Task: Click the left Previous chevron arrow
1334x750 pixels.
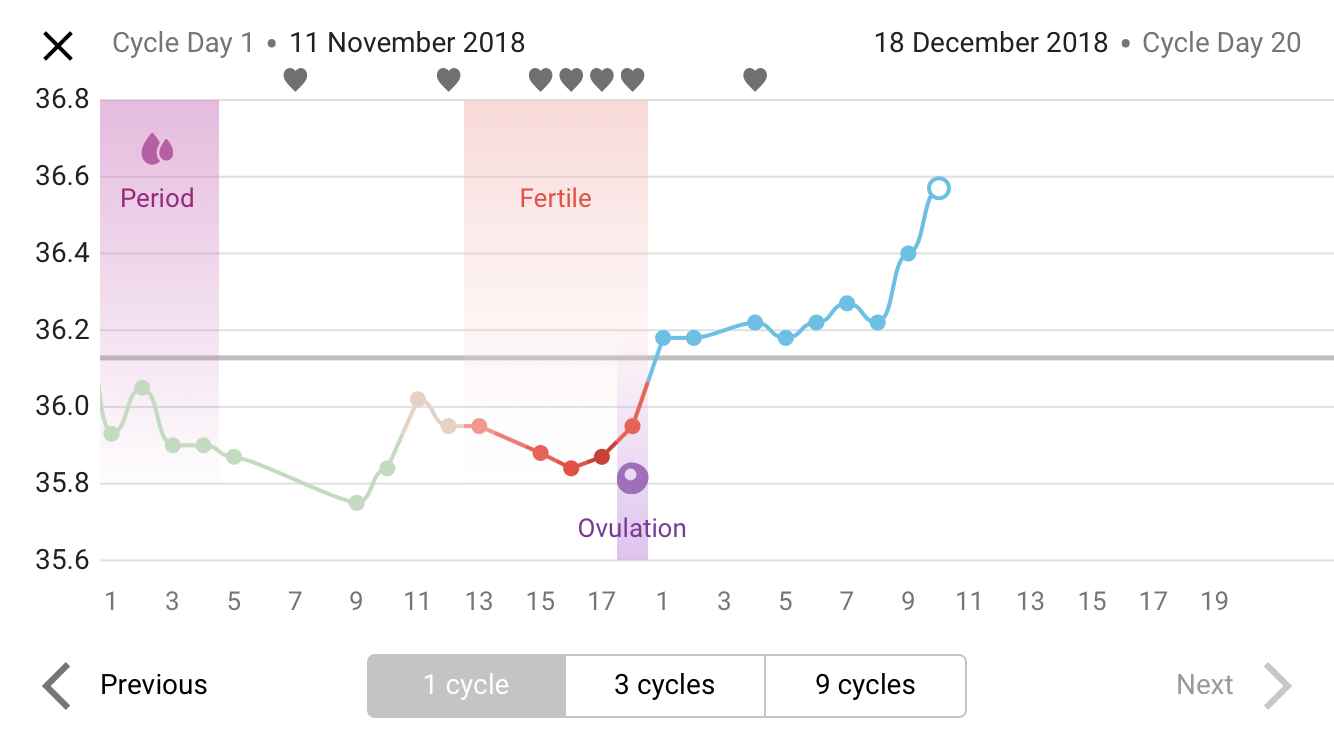Action: (57, 686)
